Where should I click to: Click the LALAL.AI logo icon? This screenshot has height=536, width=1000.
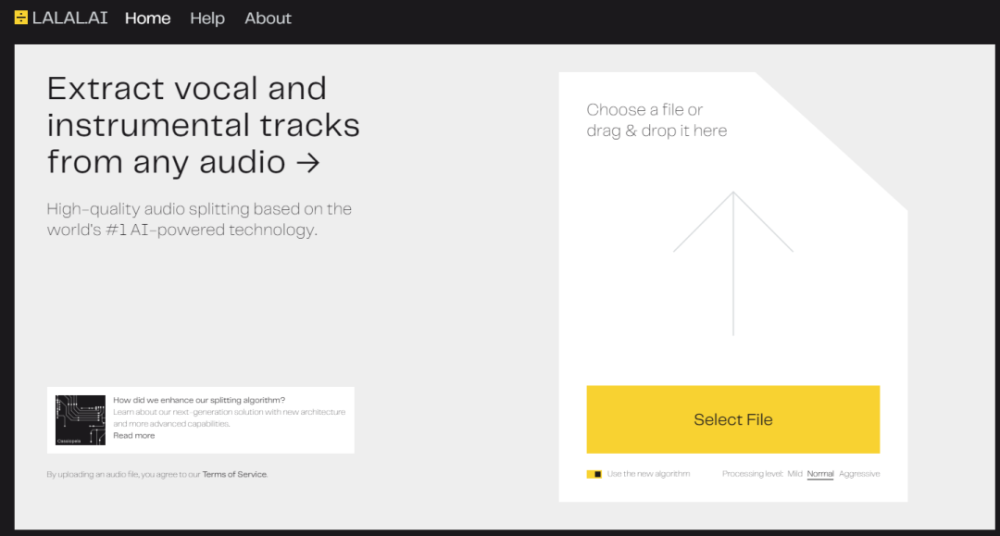pyautogui.click(x=21, y=18)
